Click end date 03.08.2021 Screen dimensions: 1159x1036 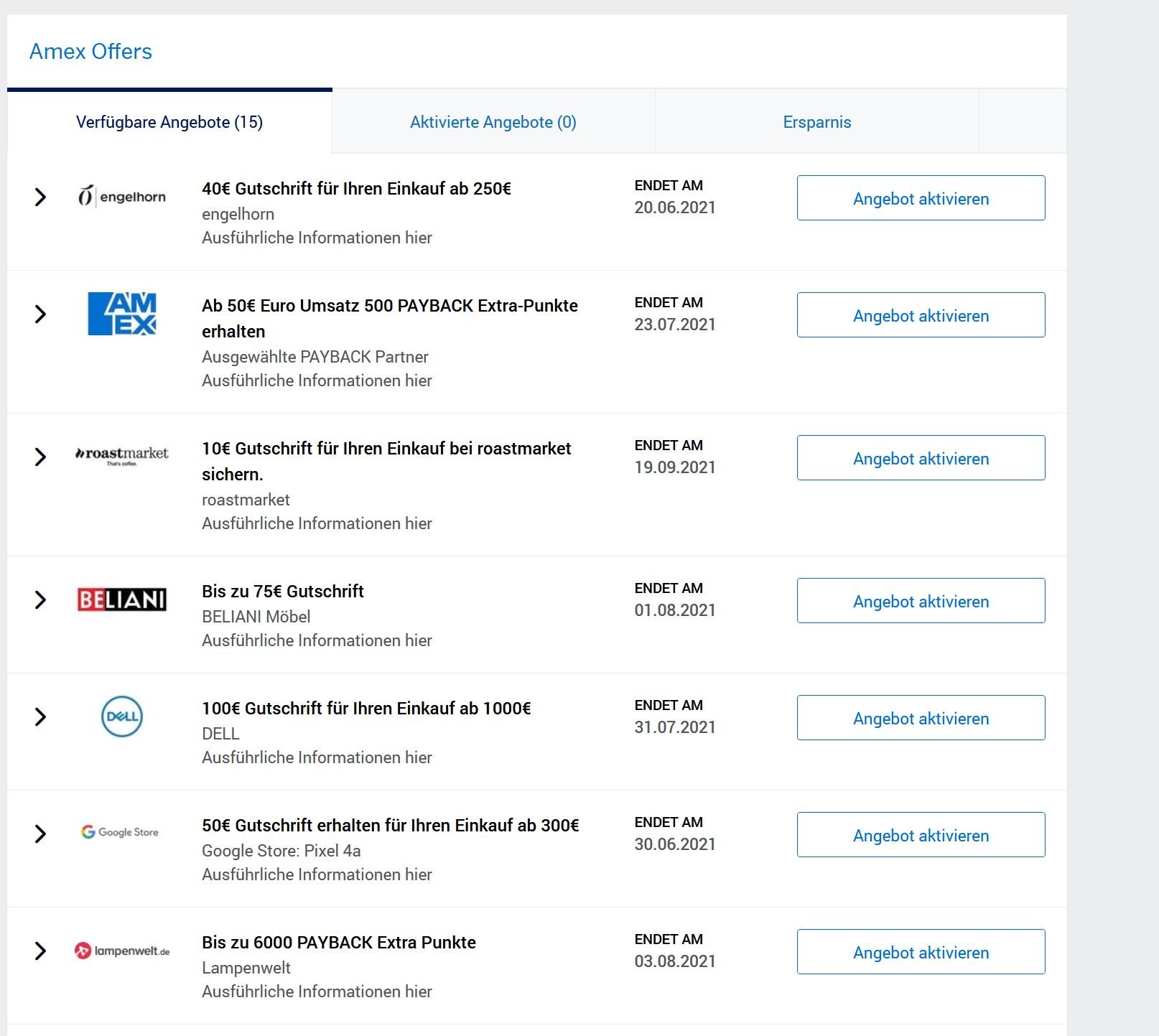click(x=675, y=961)
